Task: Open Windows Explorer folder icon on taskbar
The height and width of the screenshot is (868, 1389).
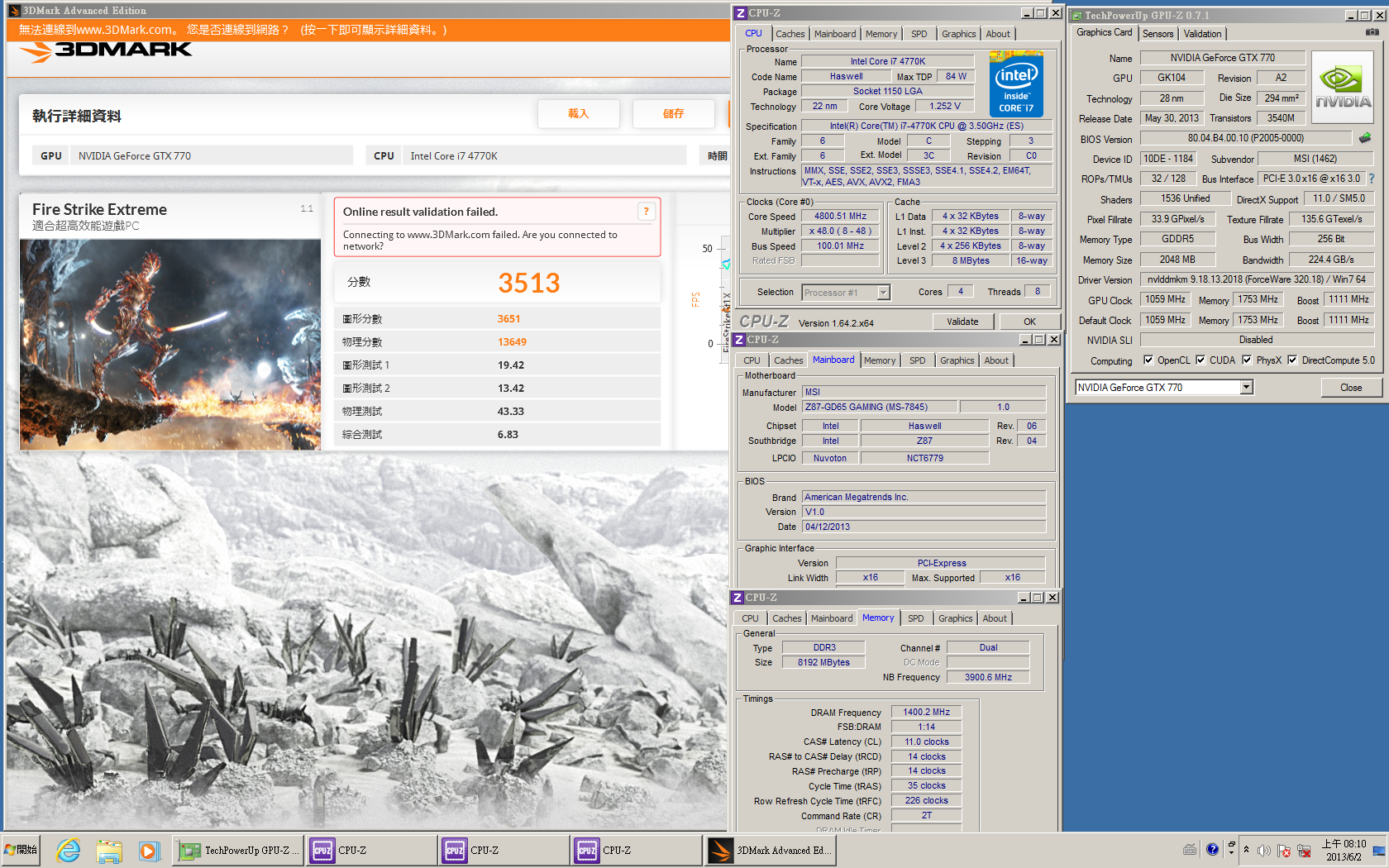Action: [x=109, y=850]
